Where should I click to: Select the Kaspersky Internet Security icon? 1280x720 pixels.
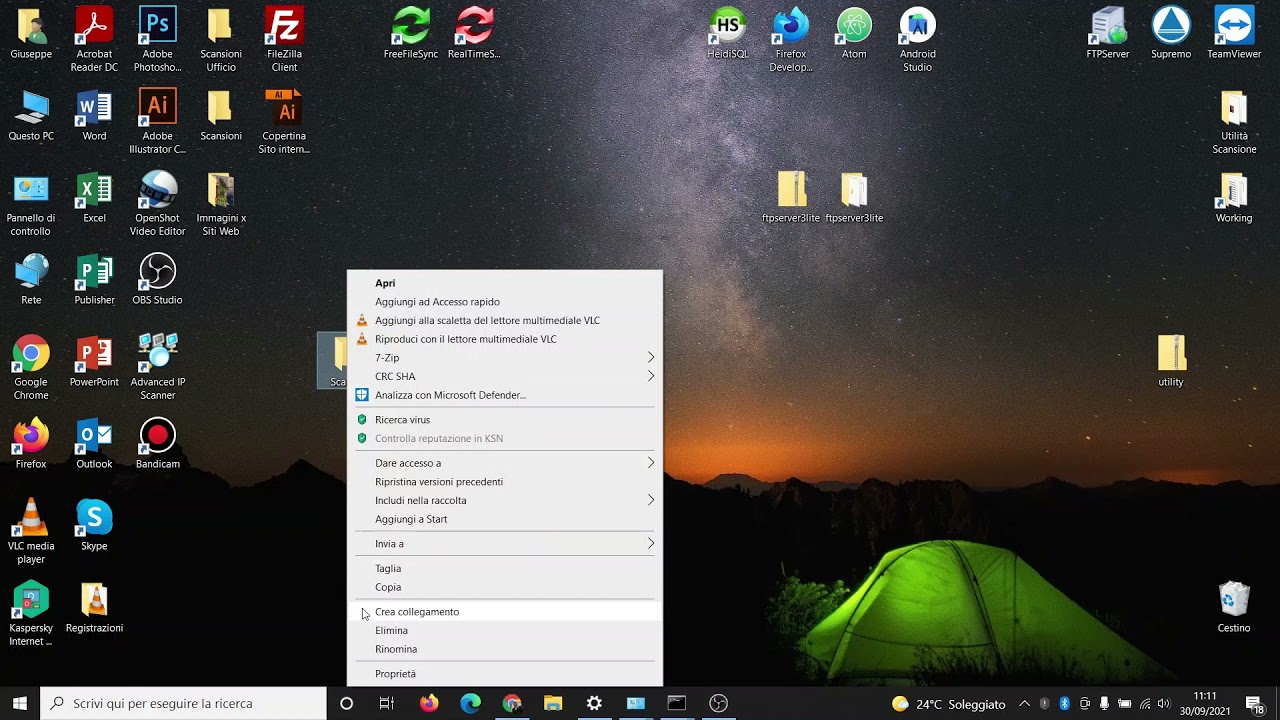point(31,614)
